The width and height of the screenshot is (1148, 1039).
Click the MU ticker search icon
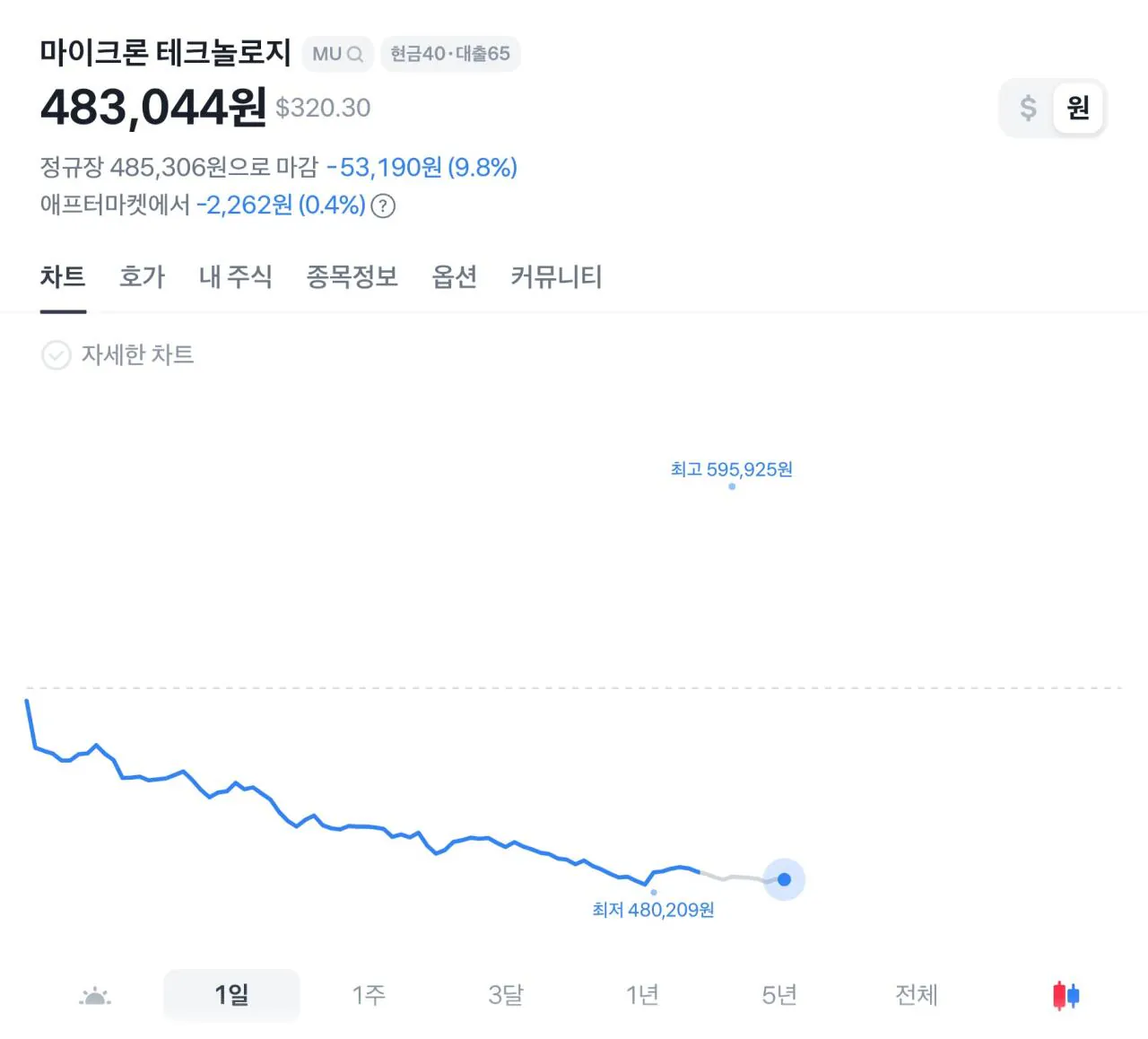pos(355,54)
